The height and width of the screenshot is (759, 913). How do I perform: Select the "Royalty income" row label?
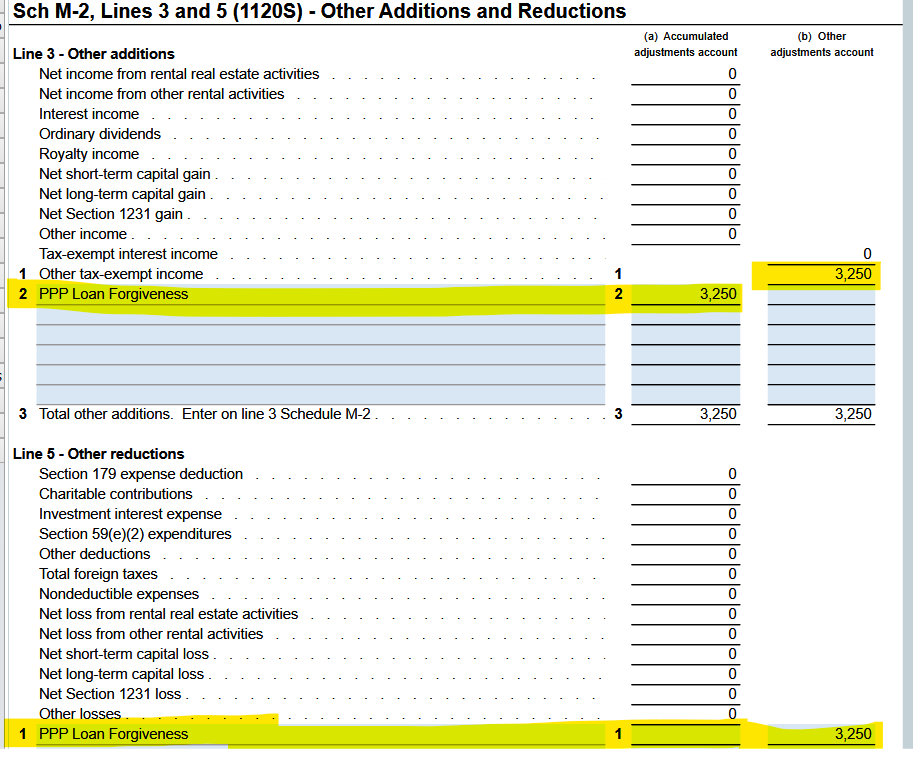[x=89, y=154]
